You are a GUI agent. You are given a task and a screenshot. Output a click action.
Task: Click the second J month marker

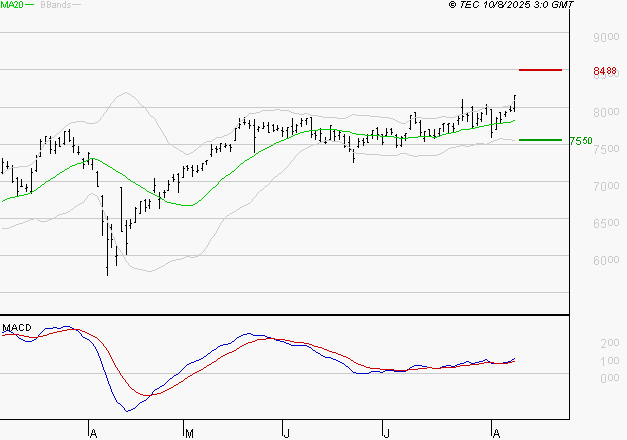[x=386, y=434]
